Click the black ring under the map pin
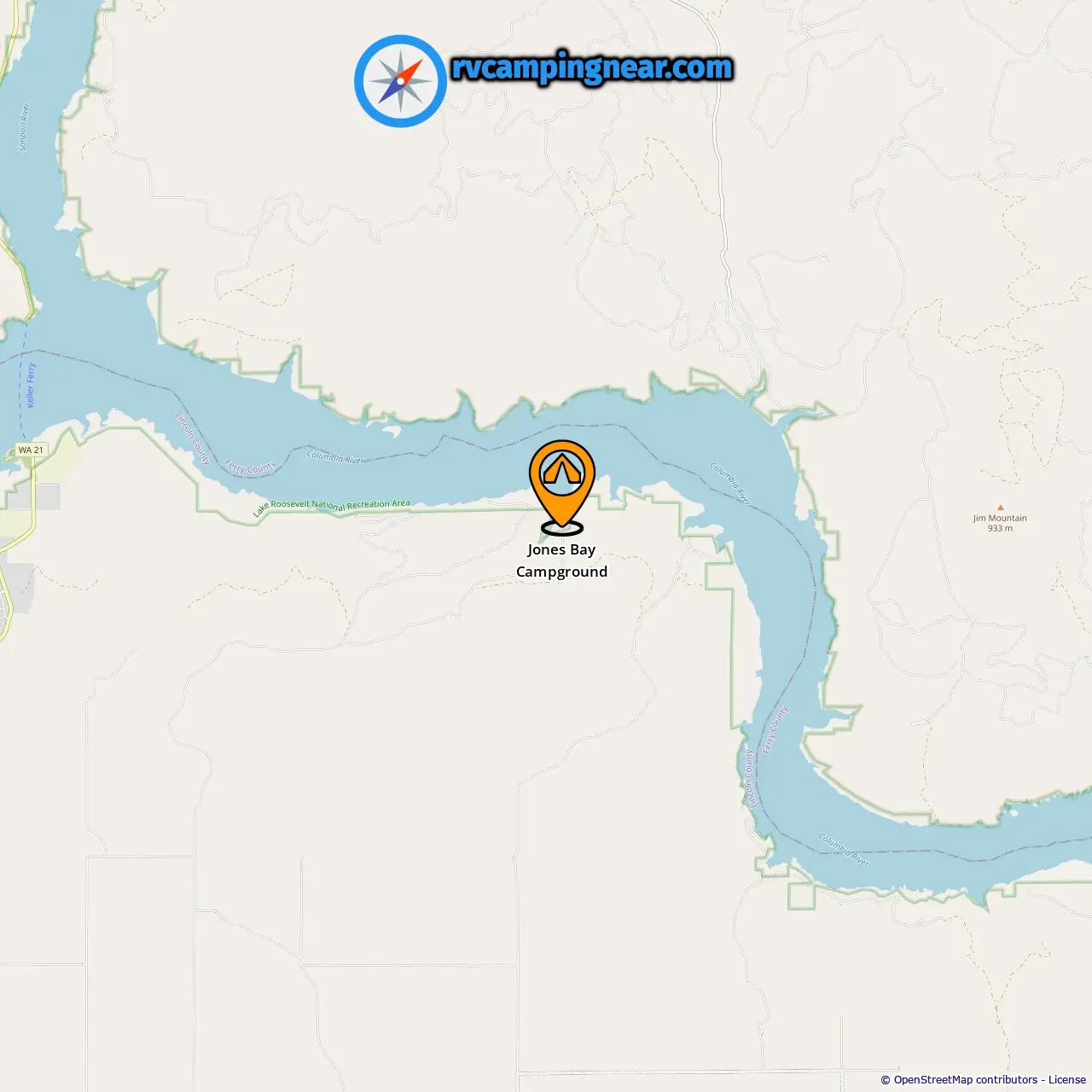Screen dimensions: 1092x1092 562,528
